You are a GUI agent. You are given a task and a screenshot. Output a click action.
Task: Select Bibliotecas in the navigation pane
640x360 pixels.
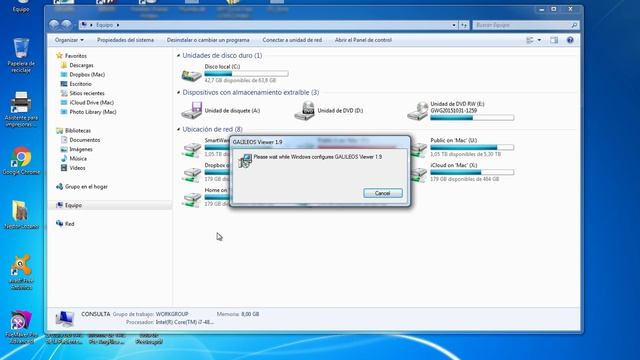78,131
